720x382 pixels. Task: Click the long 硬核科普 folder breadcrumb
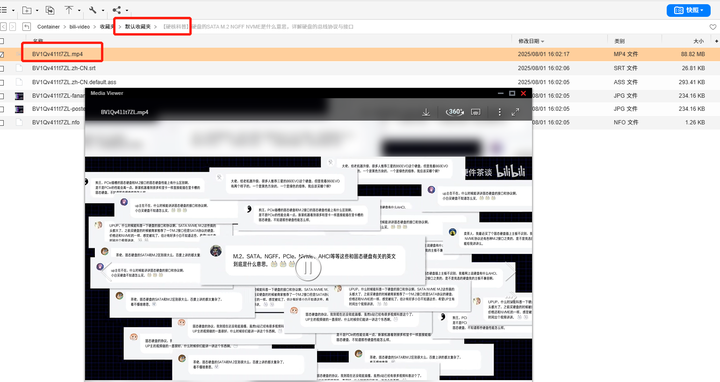(x=258, y=27)
